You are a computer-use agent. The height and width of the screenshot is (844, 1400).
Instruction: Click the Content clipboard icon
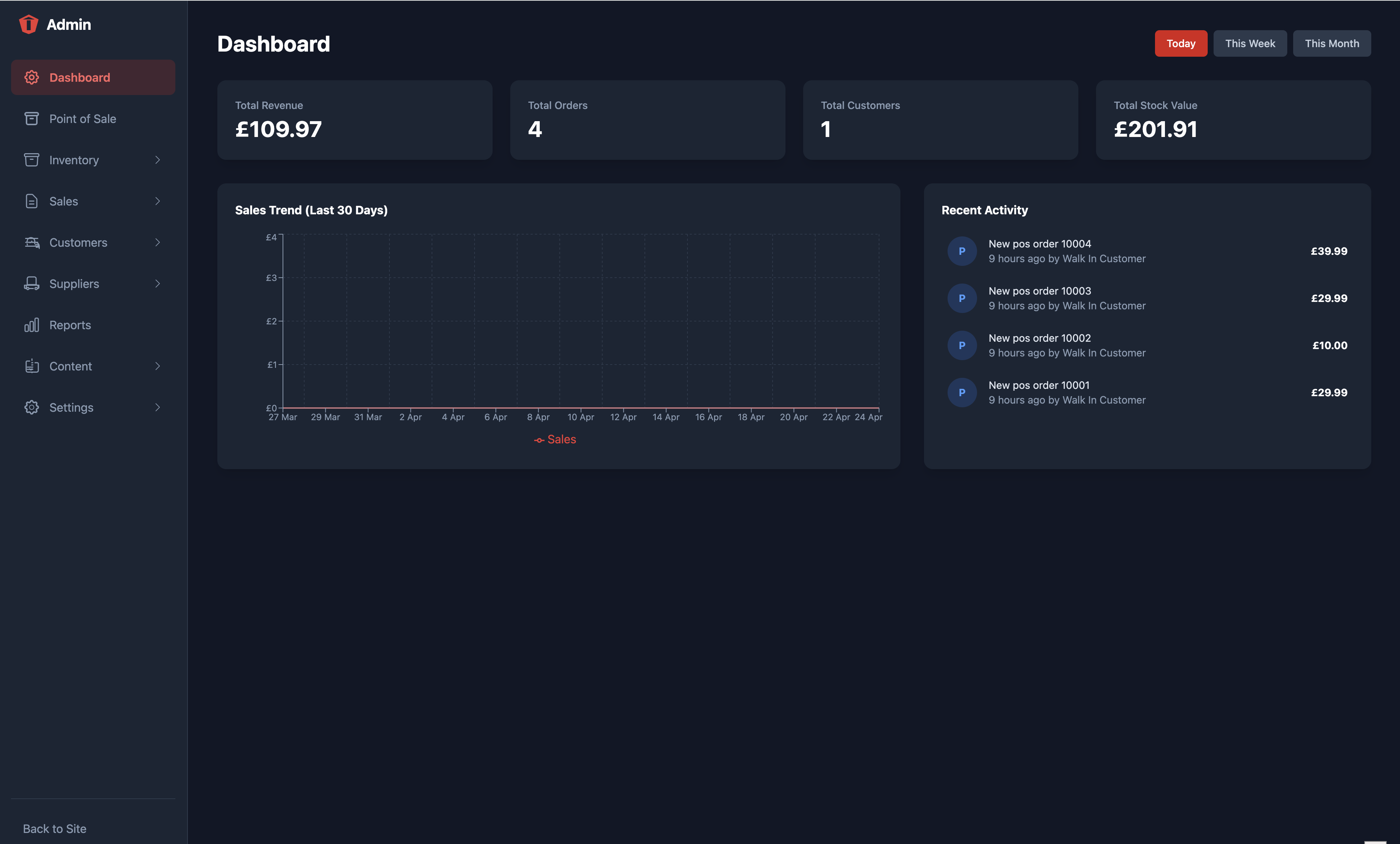[x=32, y=366]
